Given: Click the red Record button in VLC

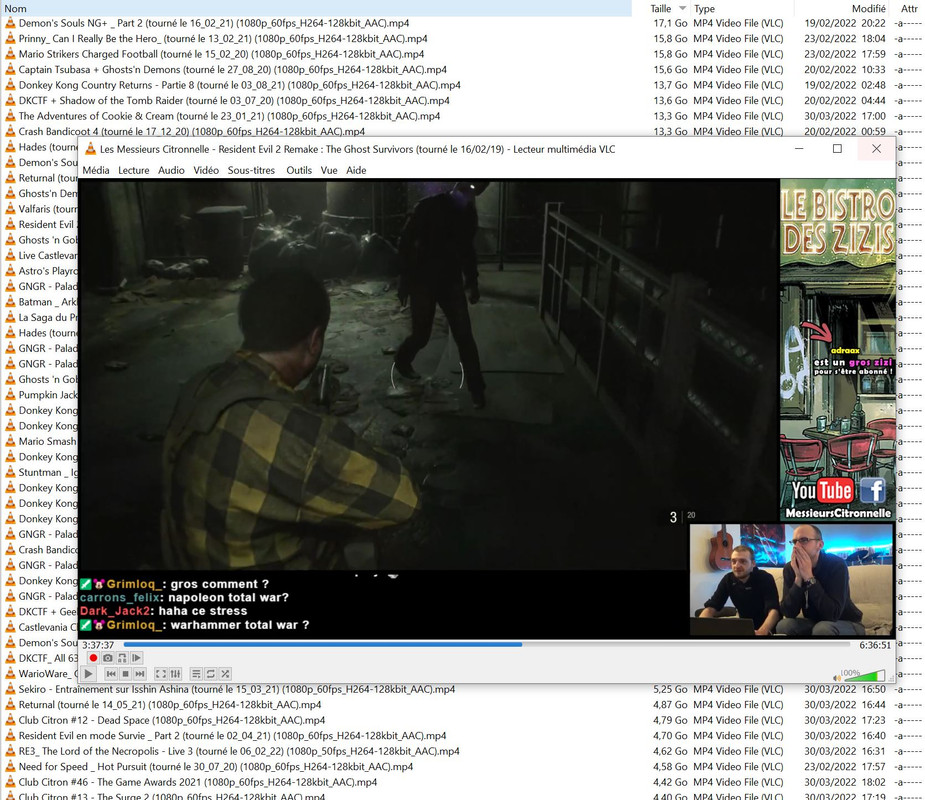Looking at the screenshot, I should click(x=93, y=658).
